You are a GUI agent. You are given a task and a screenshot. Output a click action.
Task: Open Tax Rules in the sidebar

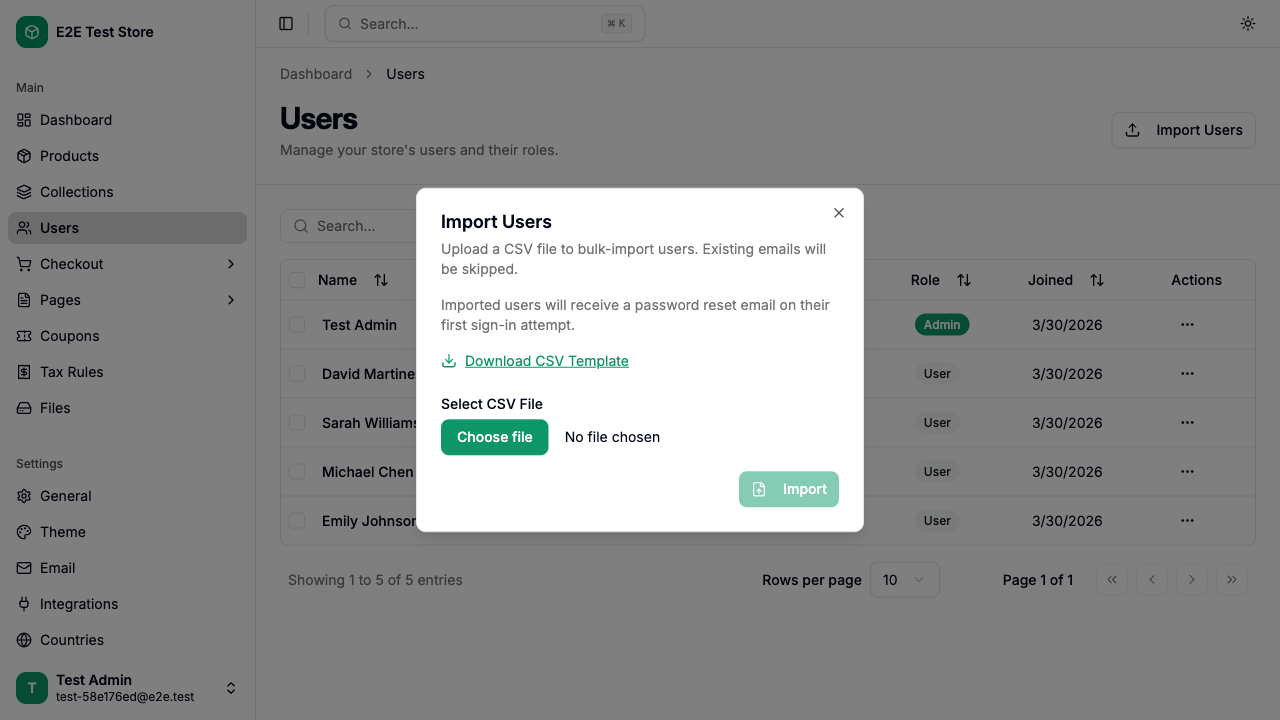pyautogui.click(x=127, y=372)
